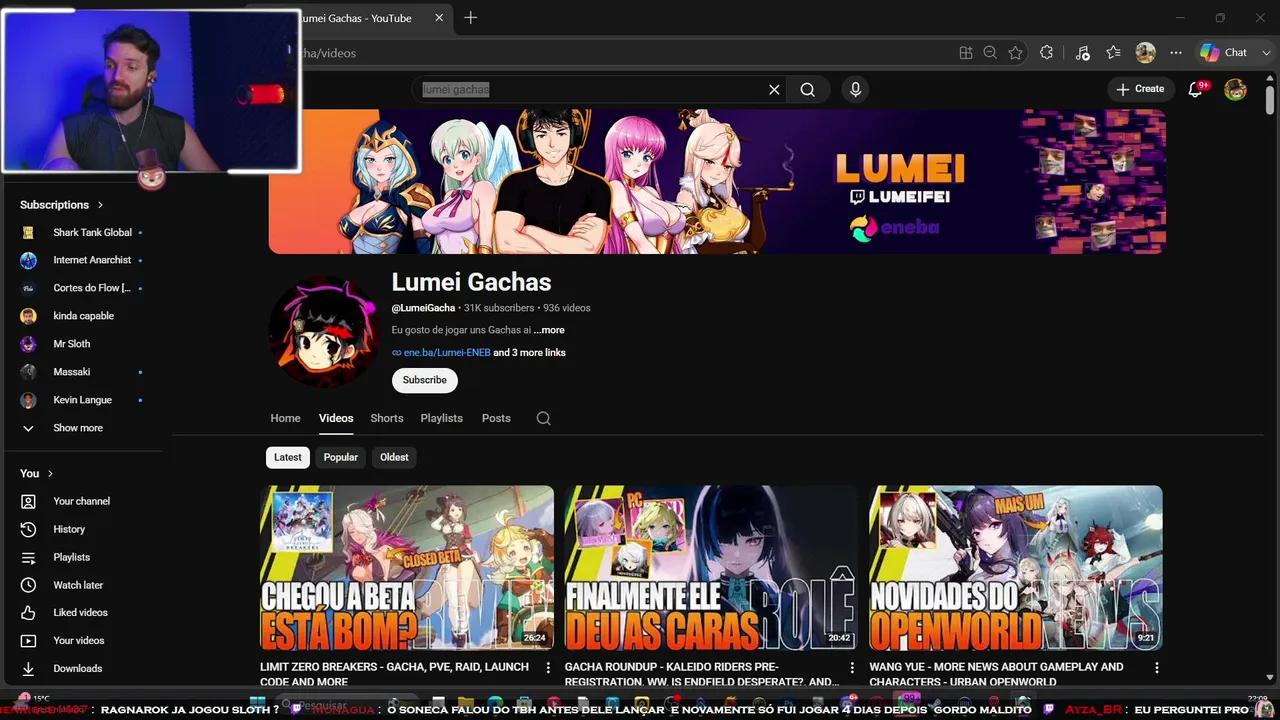Open a new browser tab with plus icon
This screenshot has width=1280, height=720.
tap(471, 18)
